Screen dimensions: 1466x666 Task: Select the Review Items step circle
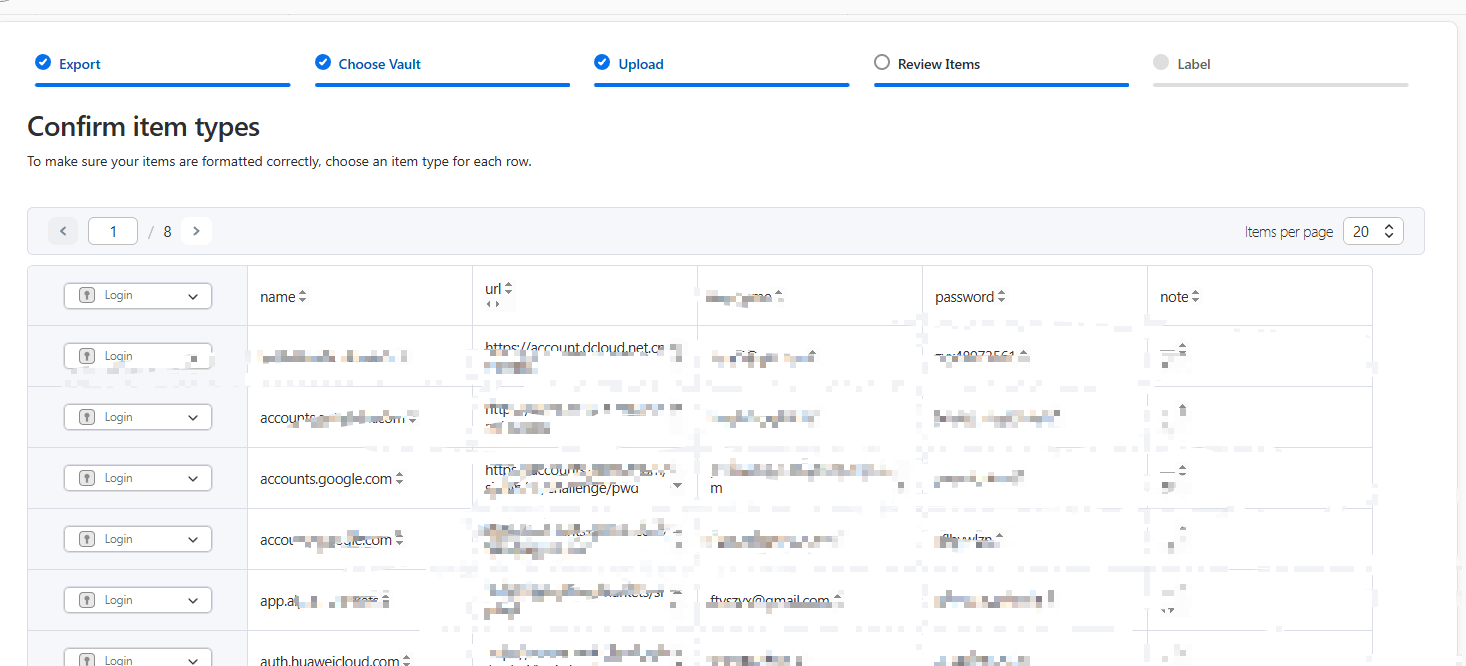pos(881,63)
